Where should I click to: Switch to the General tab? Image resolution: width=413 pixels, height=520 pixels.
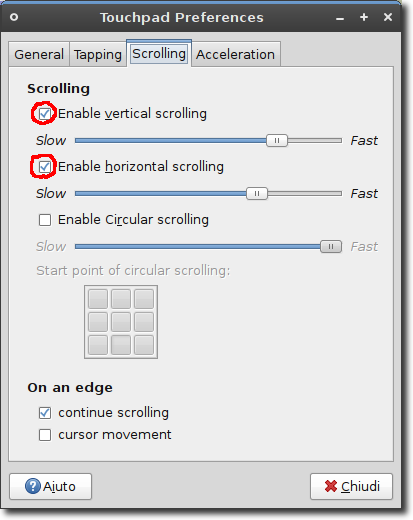tap(39, 54)
